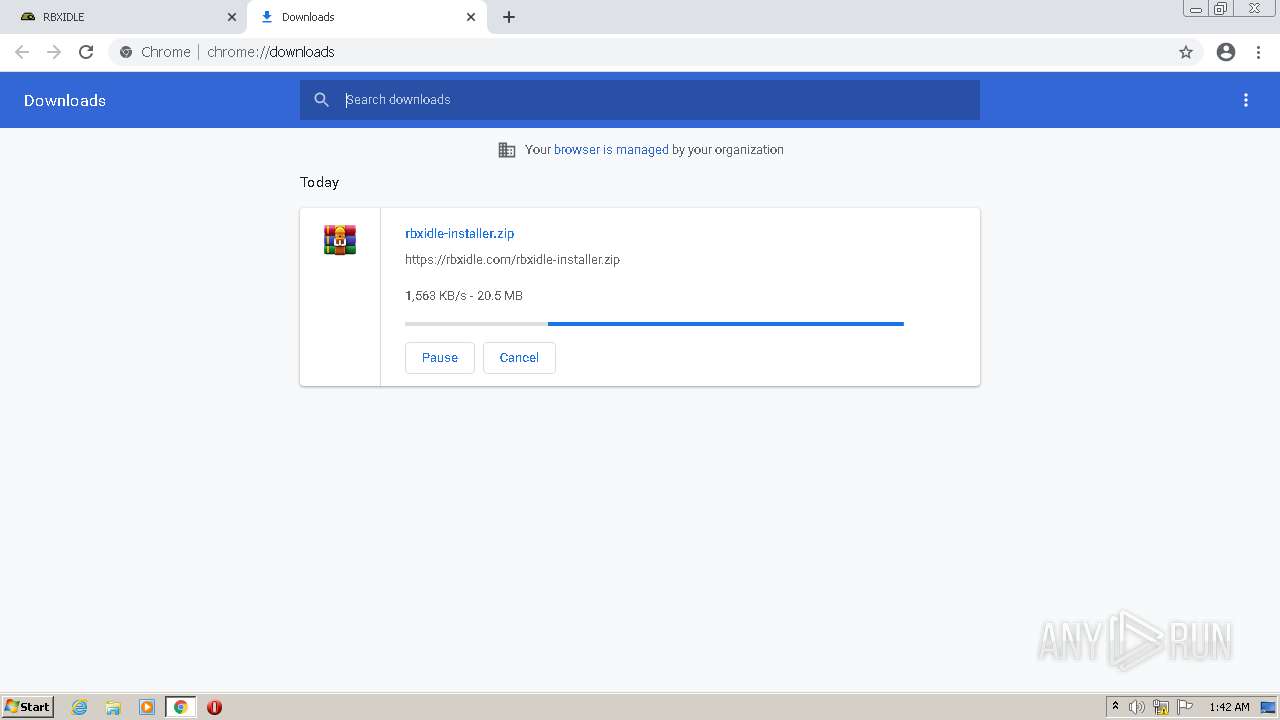The image size is (1280, 720).
Task: Launch Internet Explorer from the taskbar
Action: click(x=80, y=707)
